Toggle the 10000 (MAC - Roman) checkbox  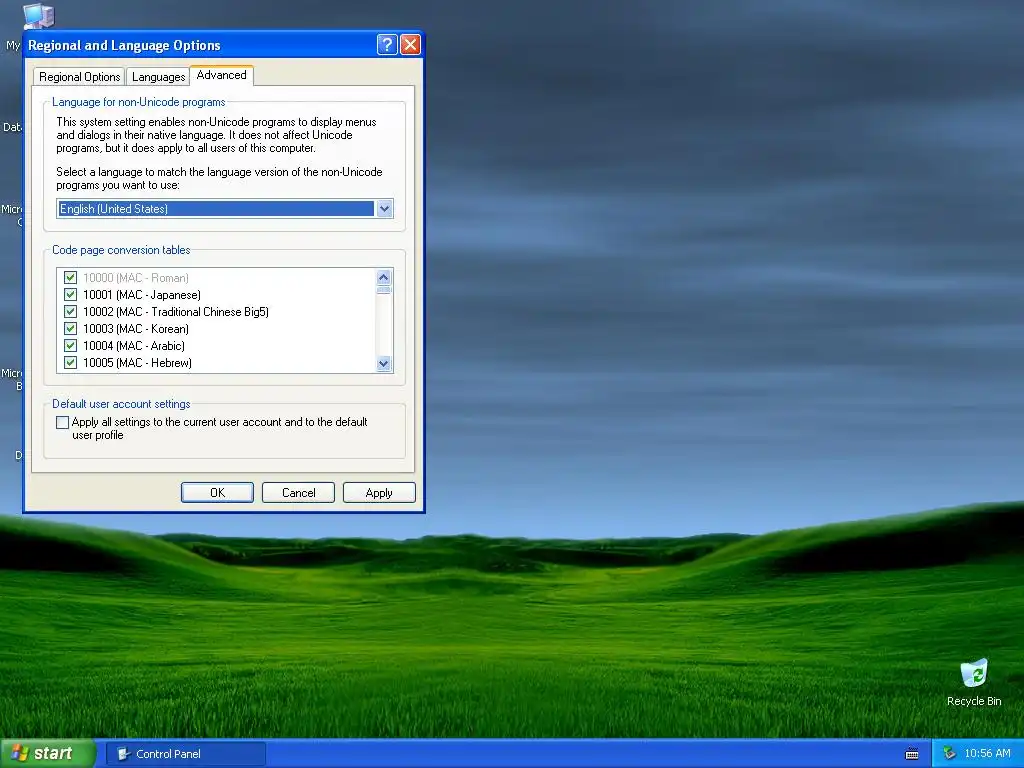(71, 278)
